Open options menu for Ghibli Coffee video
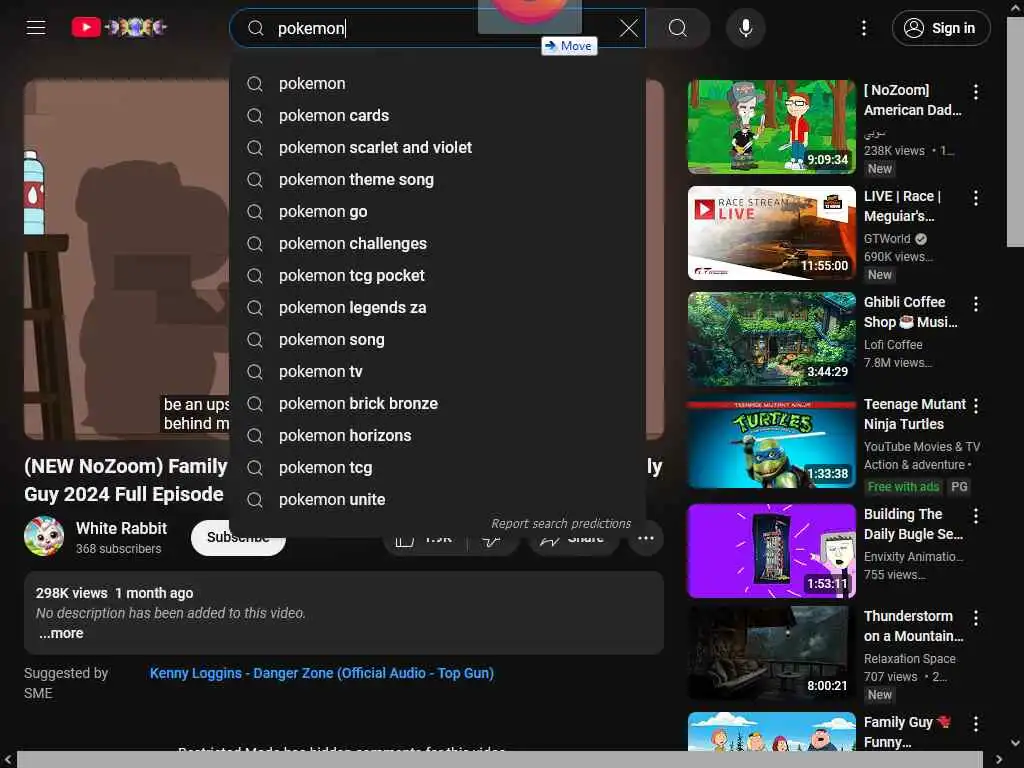Viewport: 1024px width, 768px height. coord(976,304)
